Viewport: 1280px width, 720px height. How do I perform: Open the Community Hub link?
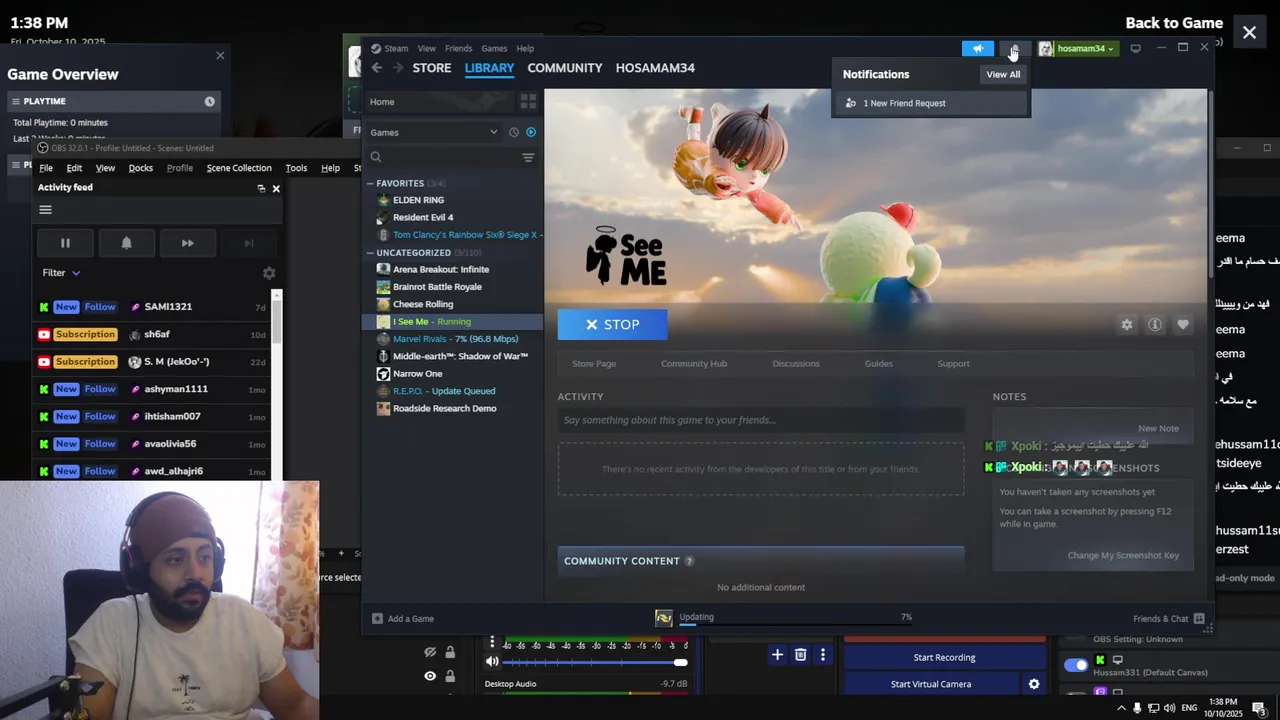(694, 364)
